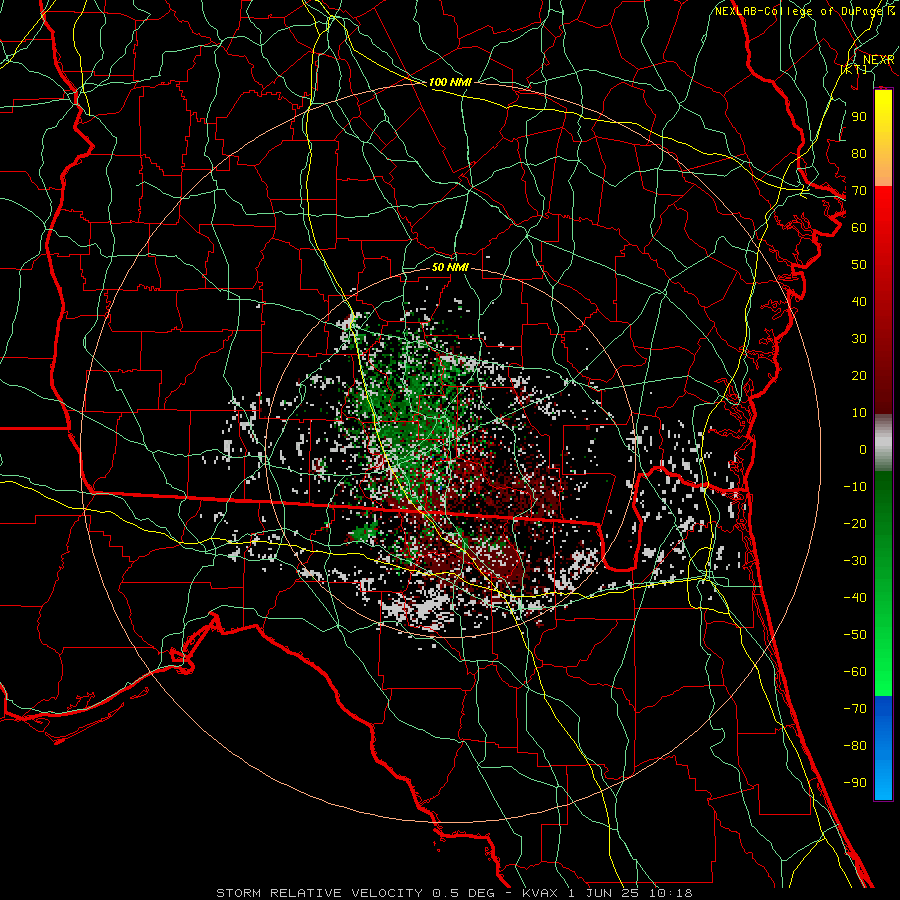Click the "-80" value on velocity scale
The image size is (900, 900).
pyautogui.click(x=855, y=746)
